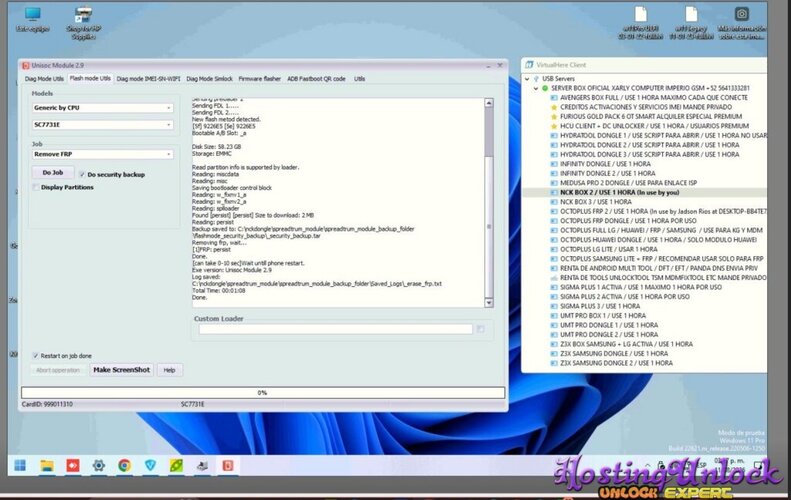Click the Custom Loader path field
791x500 pixels.
click(x=335, y=329)
